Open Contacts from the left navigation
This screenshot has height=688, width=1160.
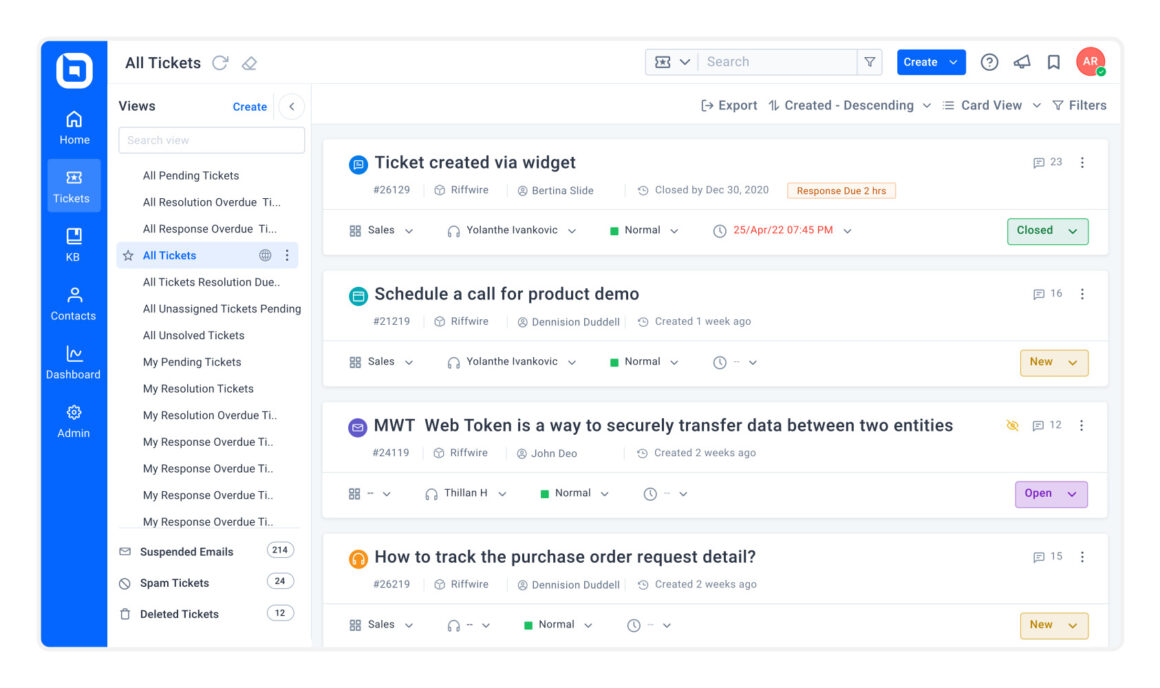pyautogui.click(x=72, y=303)
